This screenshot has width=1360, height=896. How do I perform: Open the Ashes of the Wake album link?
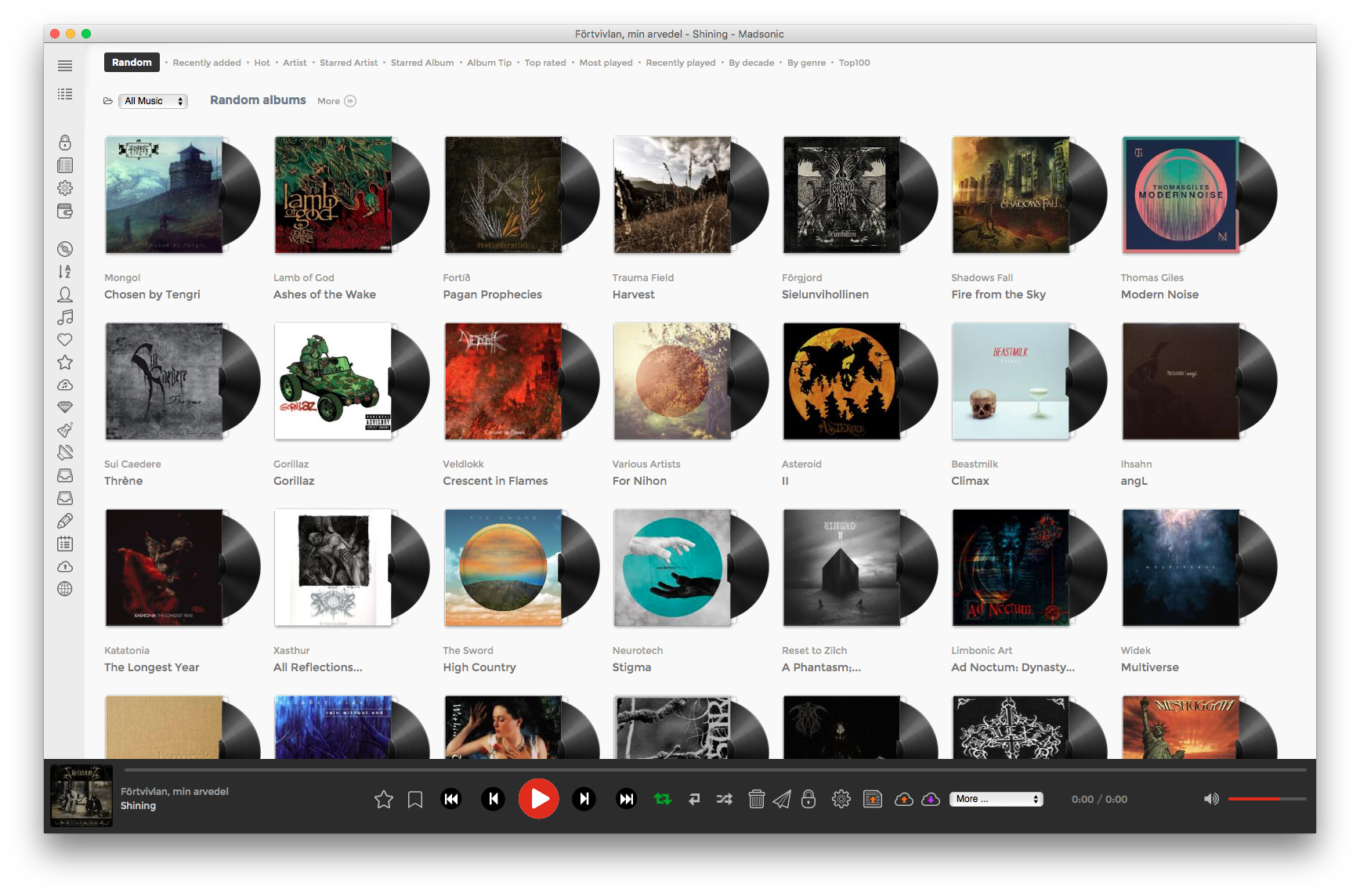click(x=324, y=294)
